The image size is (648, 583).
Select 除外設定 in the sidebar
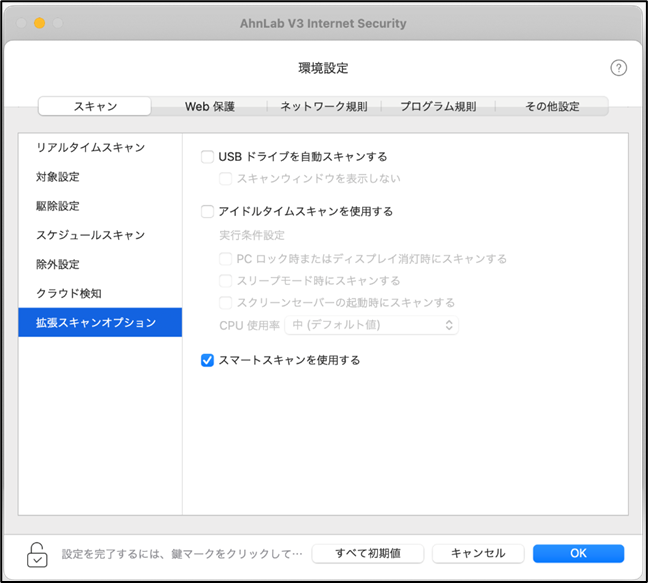[x=100, y=264]
